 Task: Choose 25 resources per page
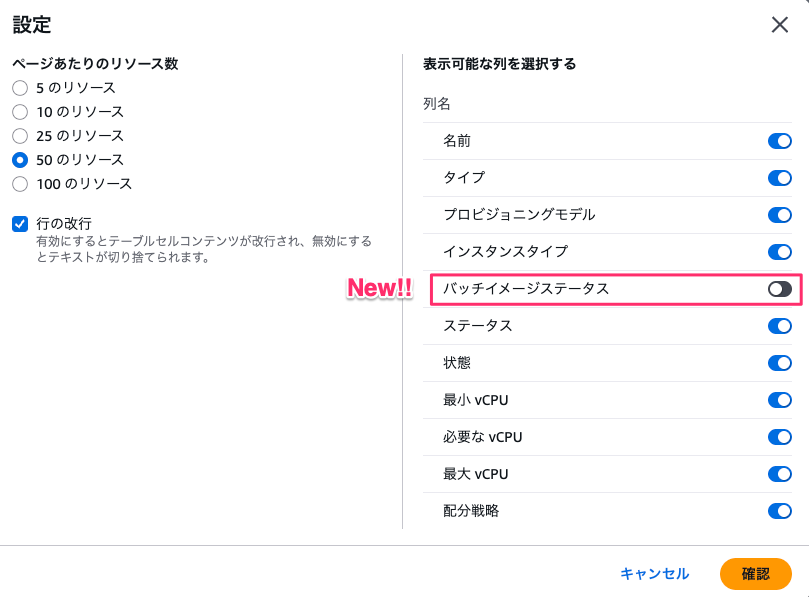pyautogui.click(x=18, y=136)
